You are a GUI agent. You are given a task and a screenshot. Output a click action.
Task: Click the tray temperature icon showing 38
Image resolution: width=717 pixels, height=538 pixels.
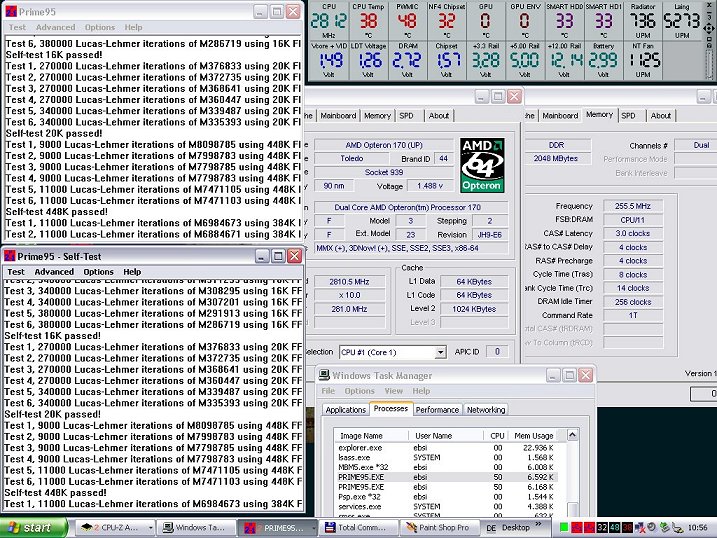[x=627, y=527]
